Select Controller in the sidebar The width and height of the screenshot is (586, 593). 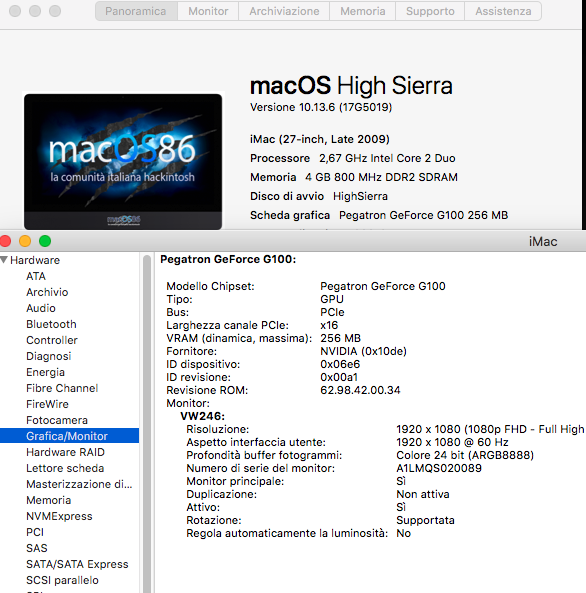click(x=52, y=340)
